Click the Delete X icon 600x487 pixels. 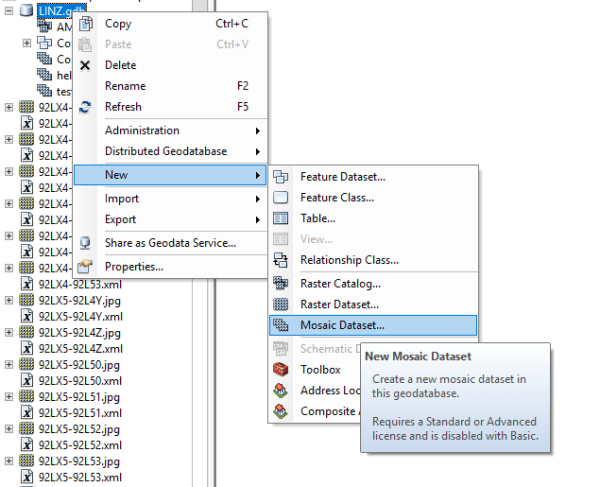pyautogui.click(x=85, y=65)
